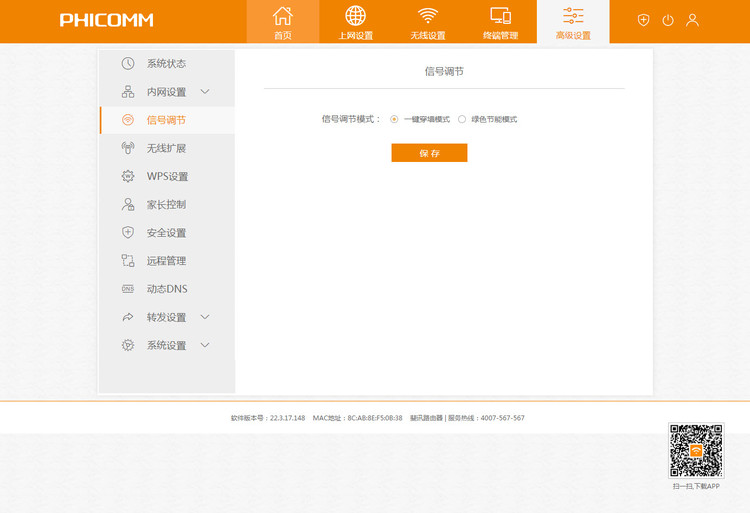
Task: Click the terminal device management icon
Action: click(500, 16)
